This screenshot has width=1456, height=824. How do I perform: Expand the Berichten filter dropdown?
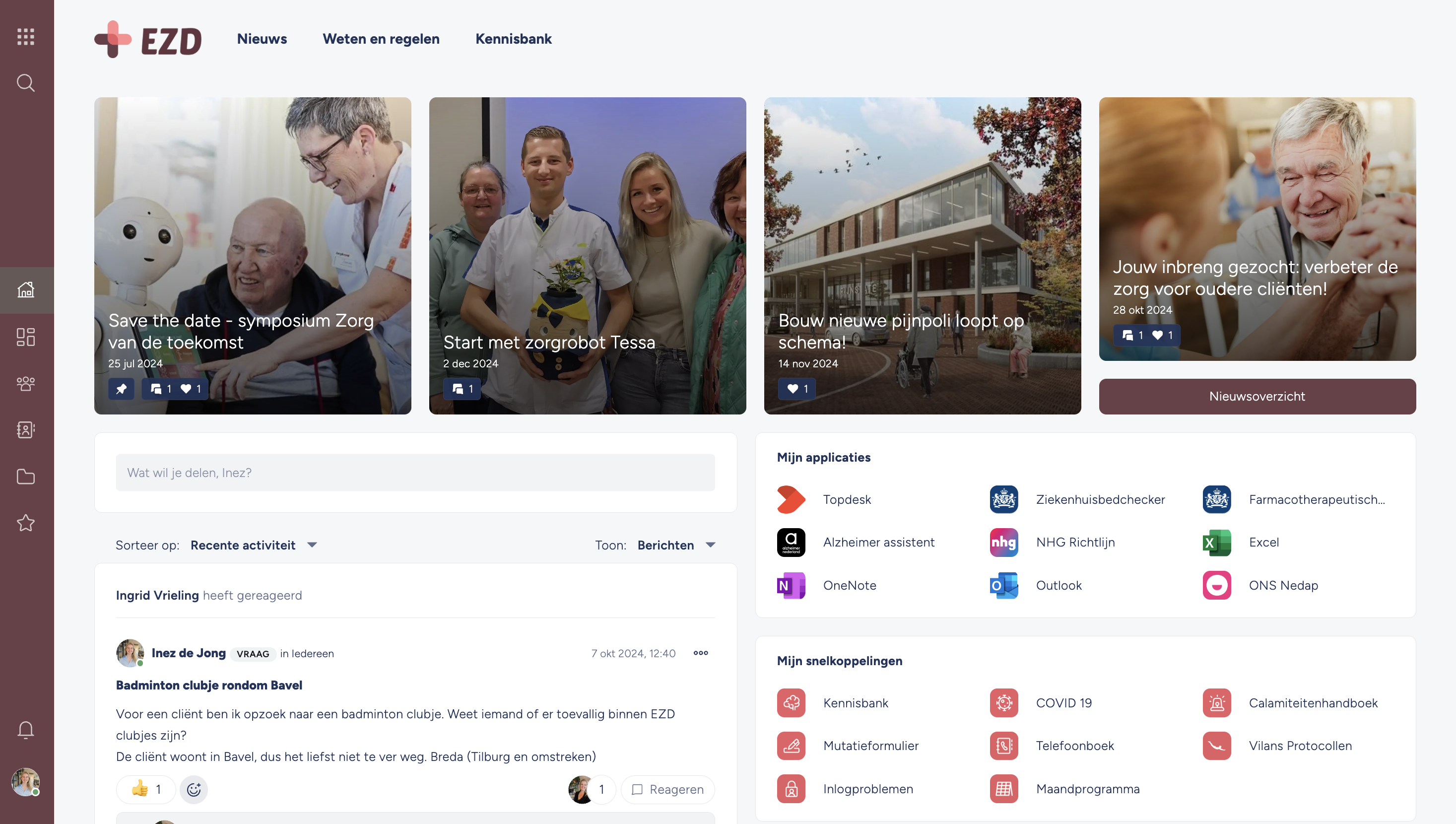click(676, 545)
